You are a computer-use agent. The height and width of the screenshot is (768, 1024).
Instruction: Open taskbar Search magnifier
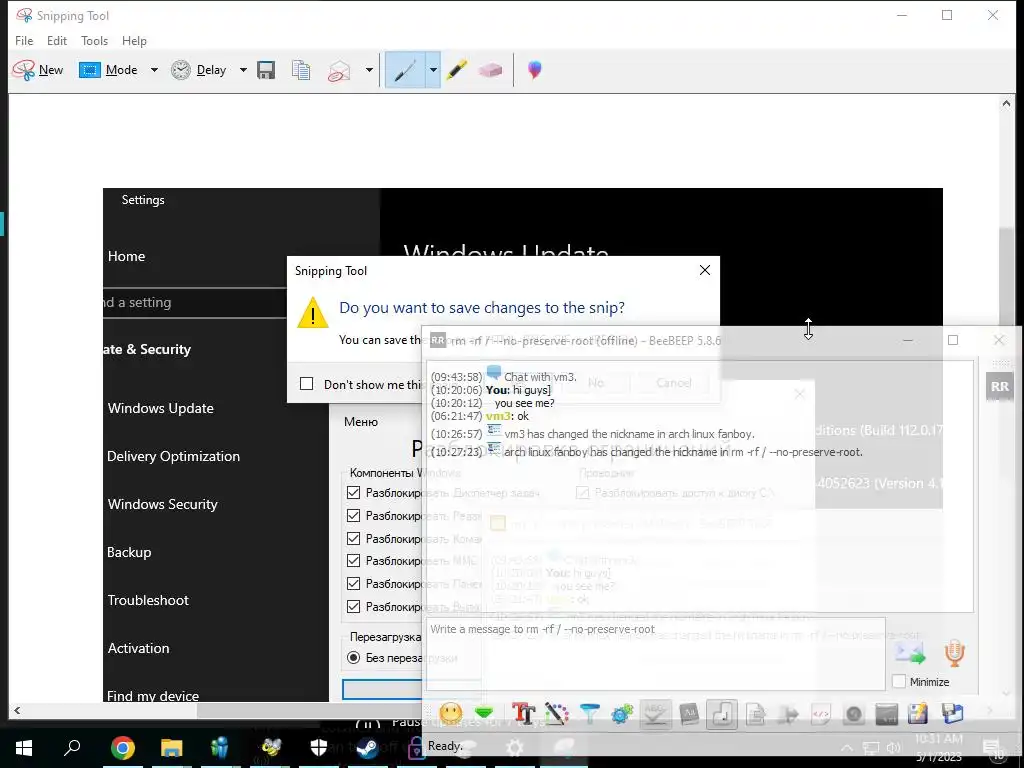tap(72, 748)
